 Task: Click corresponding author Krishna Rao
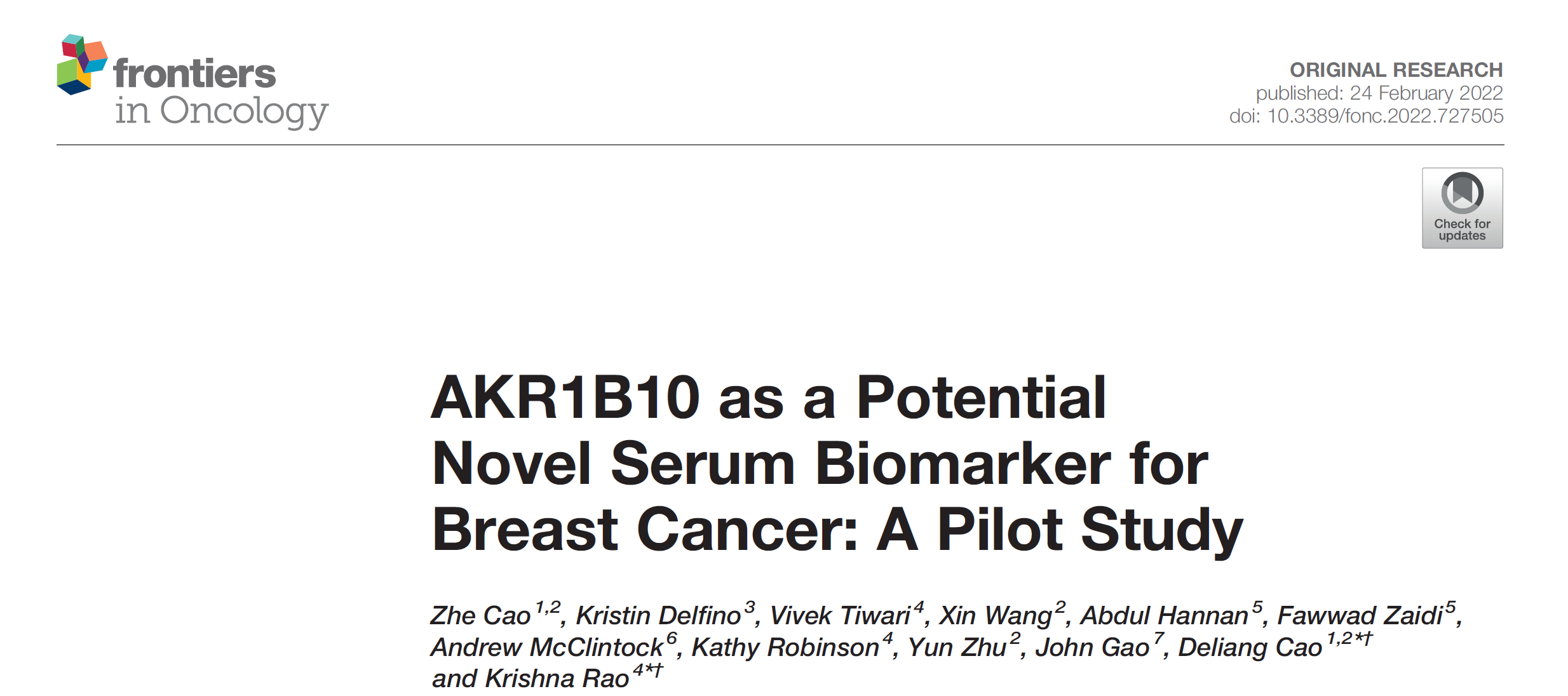pos(557,678)
